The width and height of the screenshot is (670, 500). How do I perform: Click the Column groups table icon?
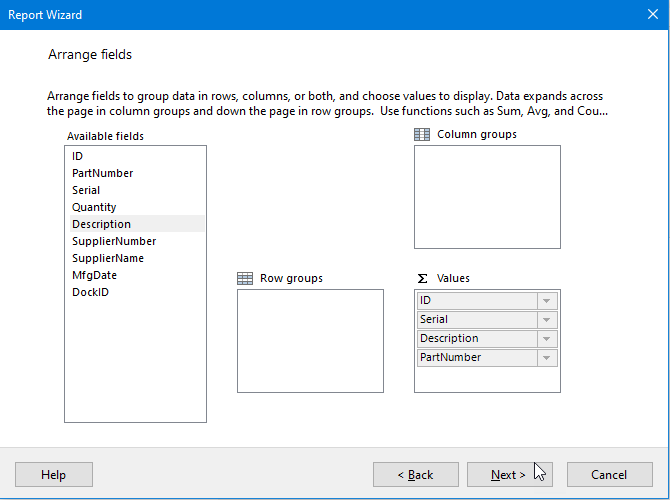coord(422,135)
